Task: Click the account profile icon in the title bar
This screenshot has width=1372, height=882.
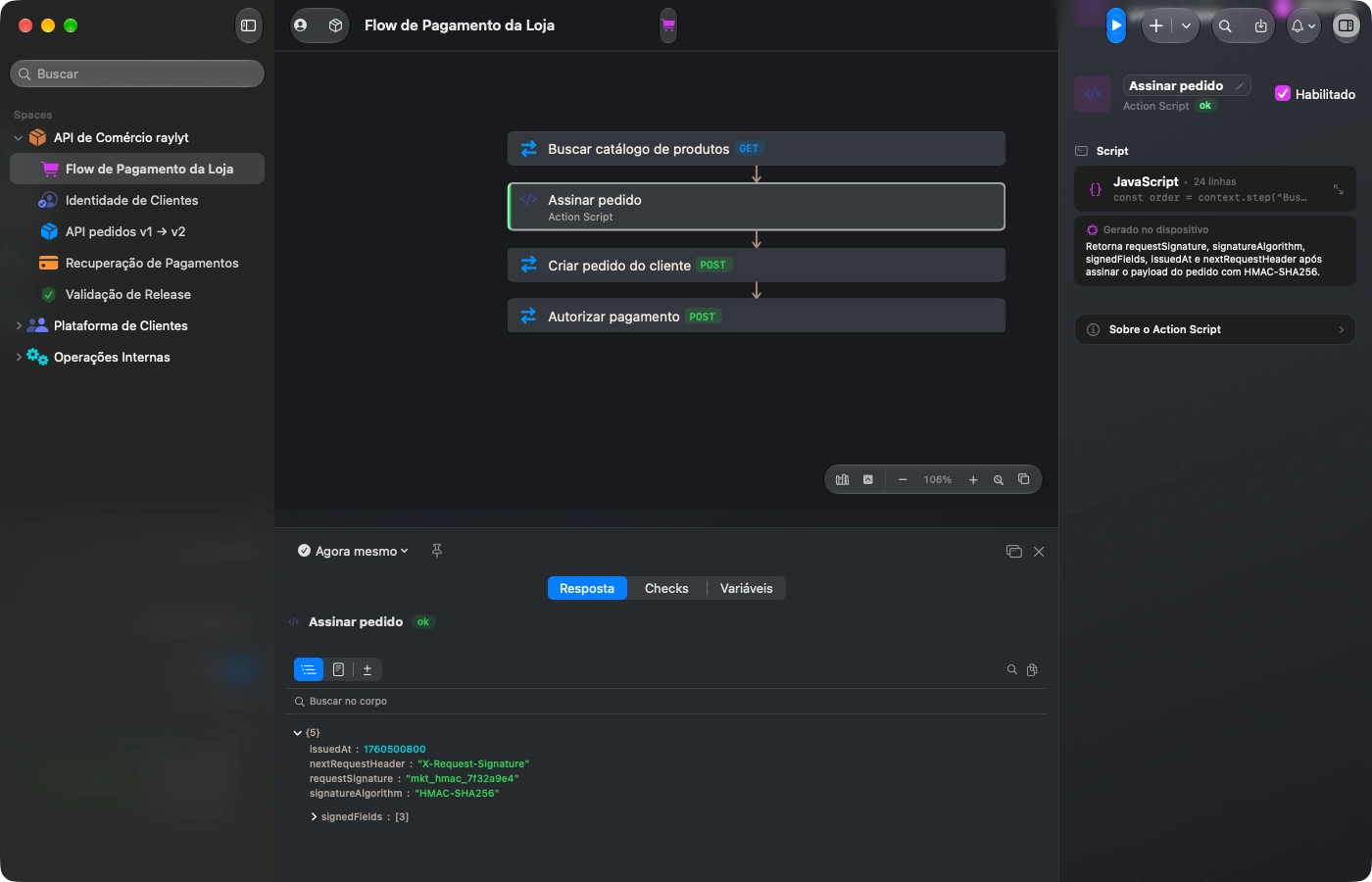Action: (301, 25)
